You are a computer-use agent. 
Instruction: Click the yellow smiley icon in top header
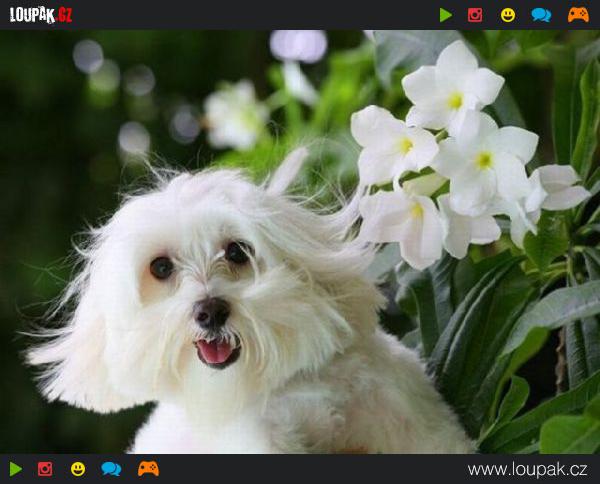[508, 15]
